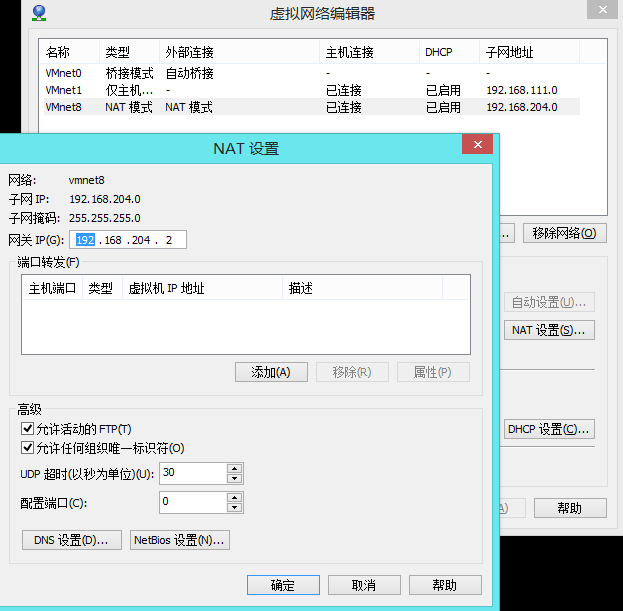
Task: Decrease 配置端口 value with down arrow
Action: coord(234,507)
